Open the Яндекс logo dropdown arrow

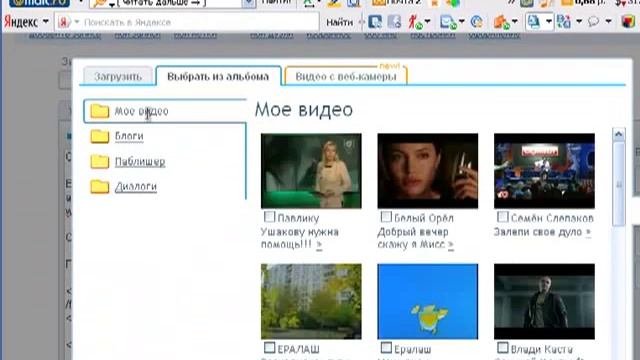[x=45, y=22]
